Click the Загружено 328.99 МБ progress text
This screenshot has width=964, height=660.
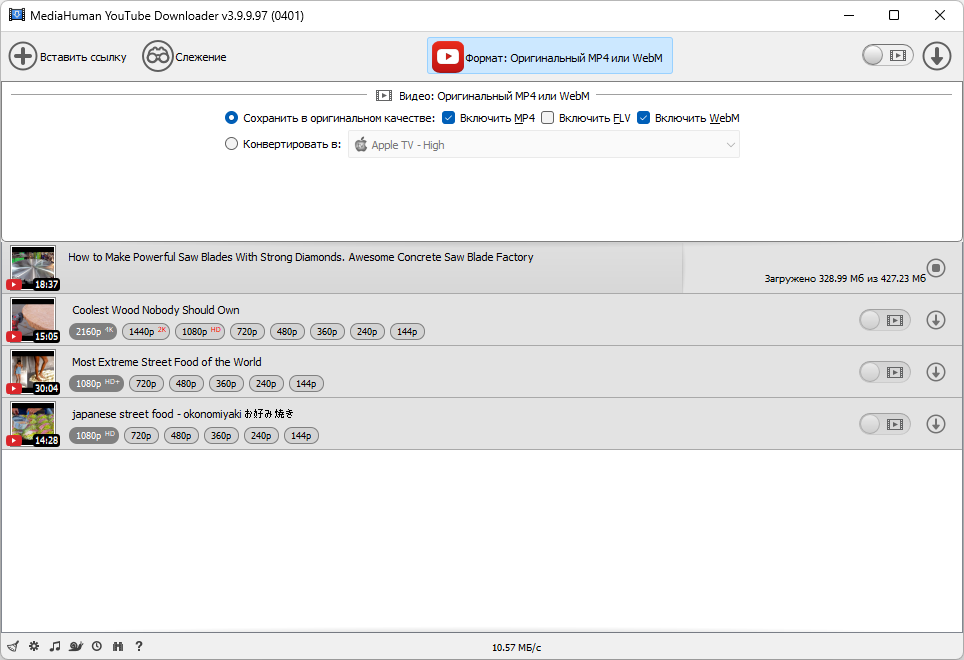click(x=845, y=278)
